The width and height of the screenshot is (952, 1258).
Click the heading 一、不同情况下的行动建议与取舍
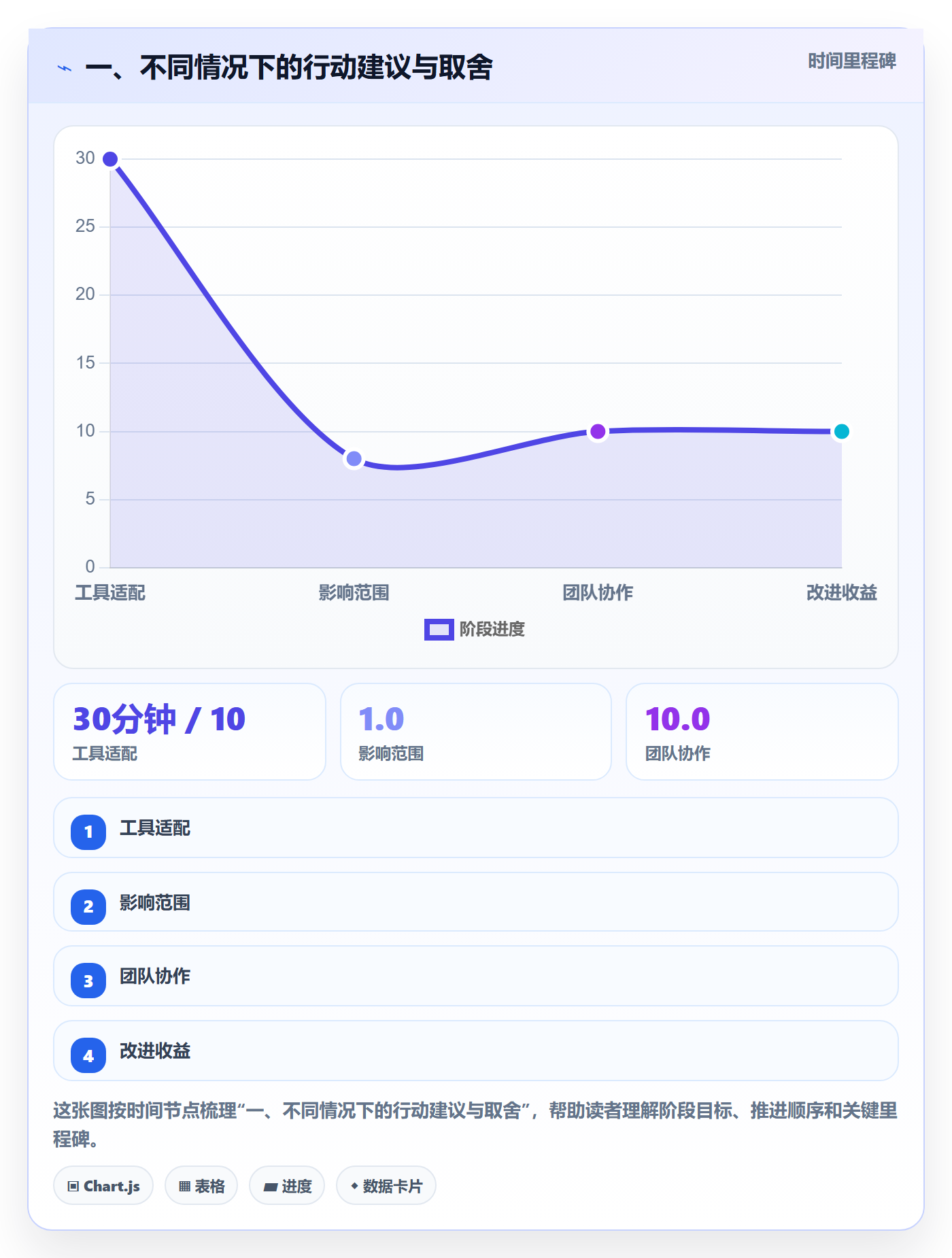(x=289, y=67)
